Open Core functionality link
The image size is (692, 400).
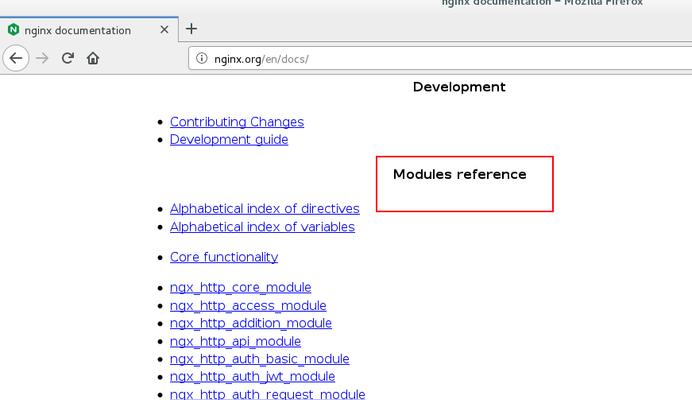[224, 257]
